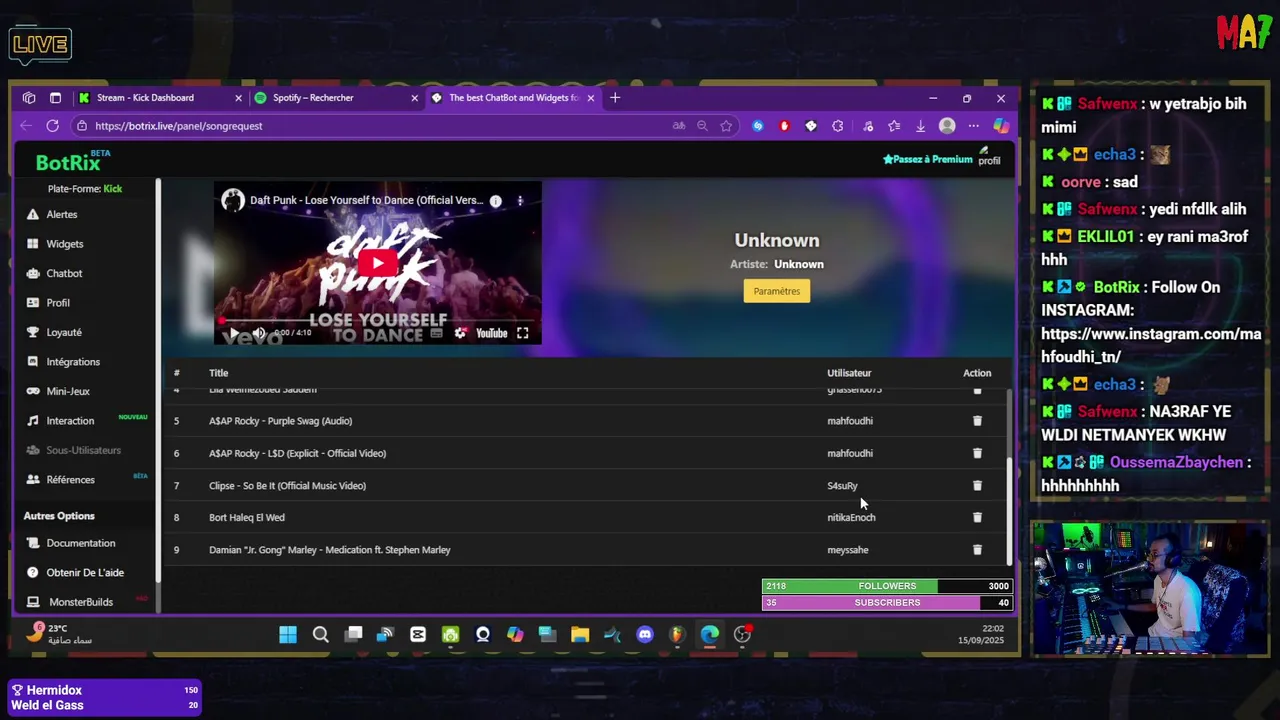Close the Spotify browser tab

[414, 98]
